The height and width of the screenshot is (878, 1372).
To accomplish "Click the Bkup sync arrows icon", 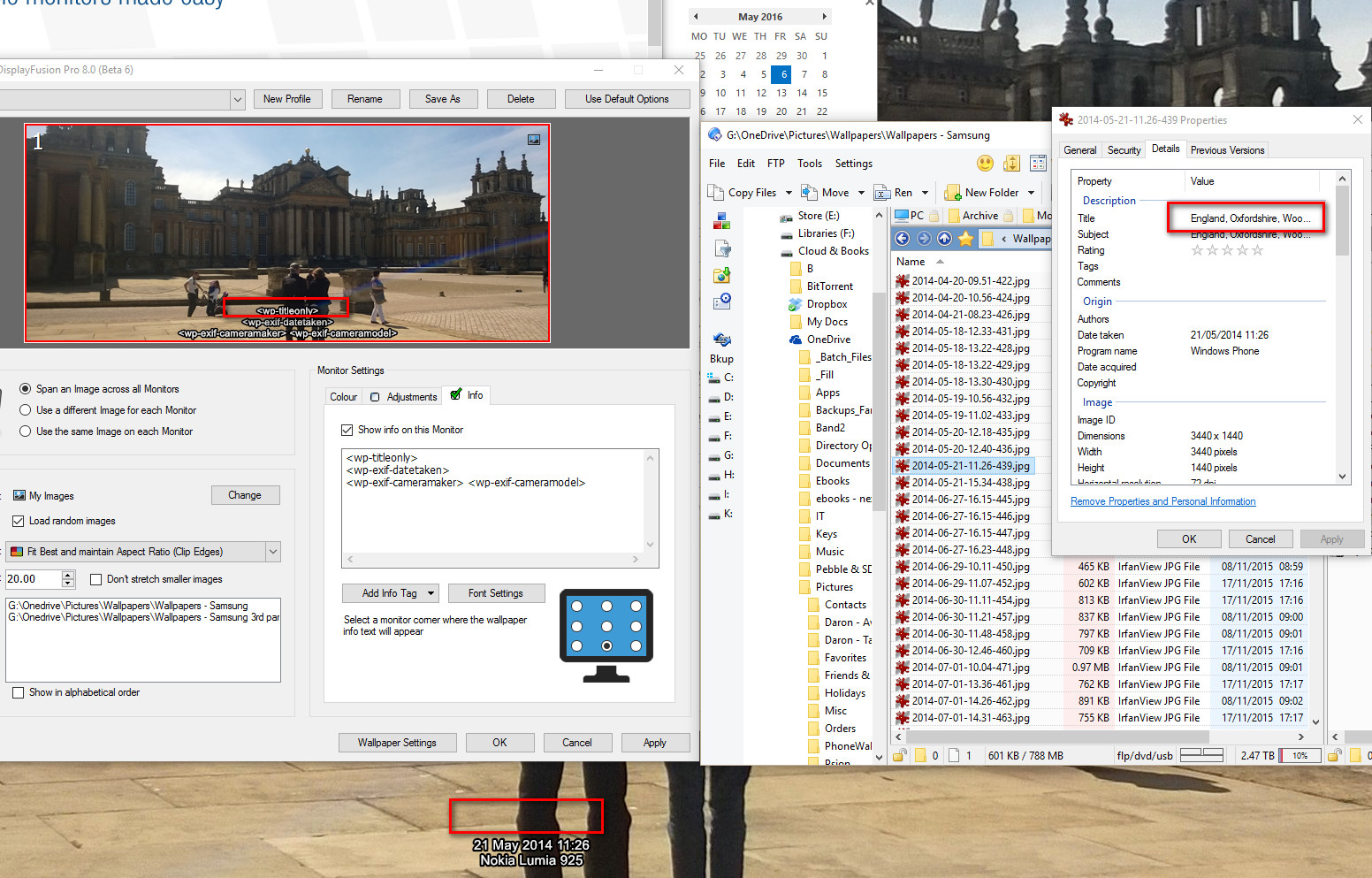I will 722,340.
